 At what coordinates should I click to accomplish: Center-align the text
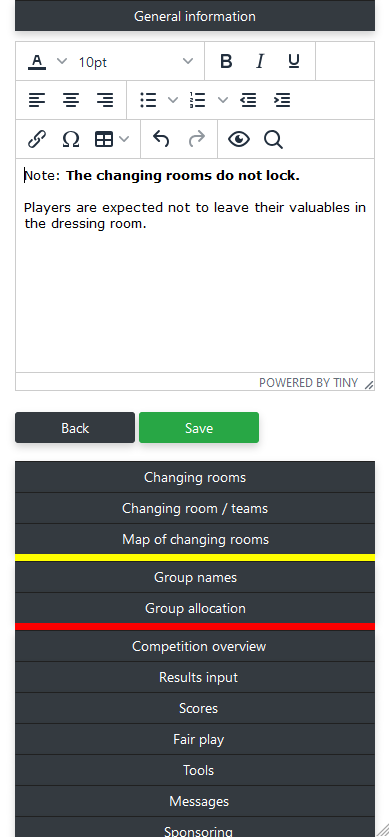71,100
